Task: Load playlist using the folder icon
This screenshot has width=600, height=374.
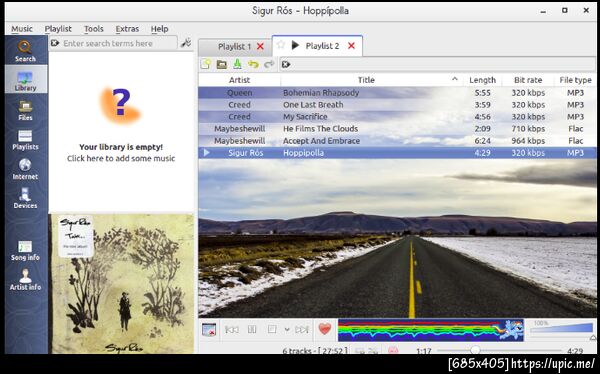Action: click(x=222, y=64)
